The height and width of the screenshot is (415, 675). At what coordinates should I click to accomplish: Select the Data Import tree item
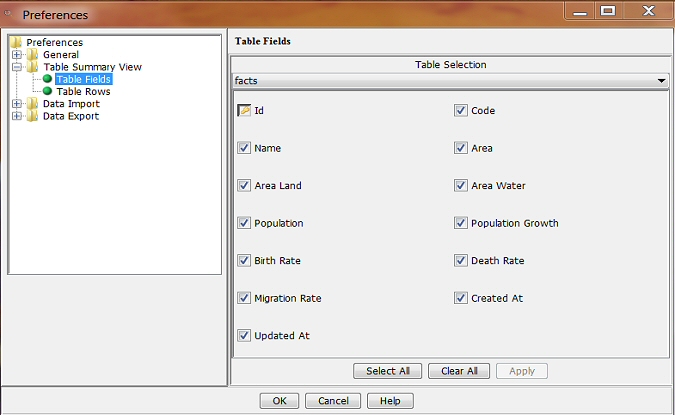point(71,104)
